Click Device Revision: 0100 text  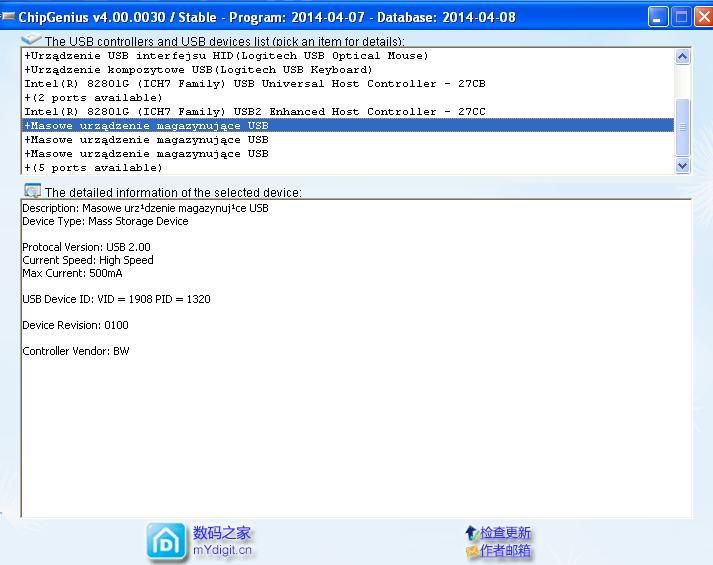tap(75, 325)
